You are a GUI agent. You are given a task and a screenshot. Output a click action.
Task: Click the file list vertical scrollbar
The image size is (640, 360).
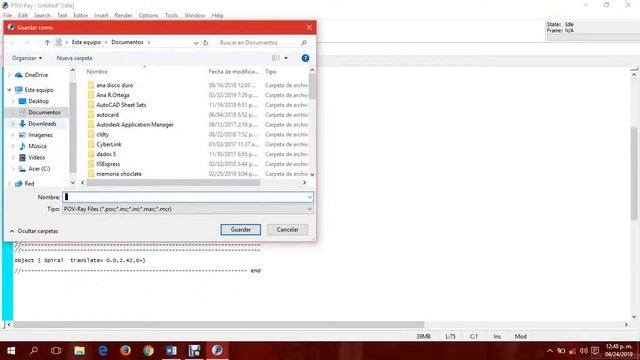pyautogui.click(x=312, y=87)
